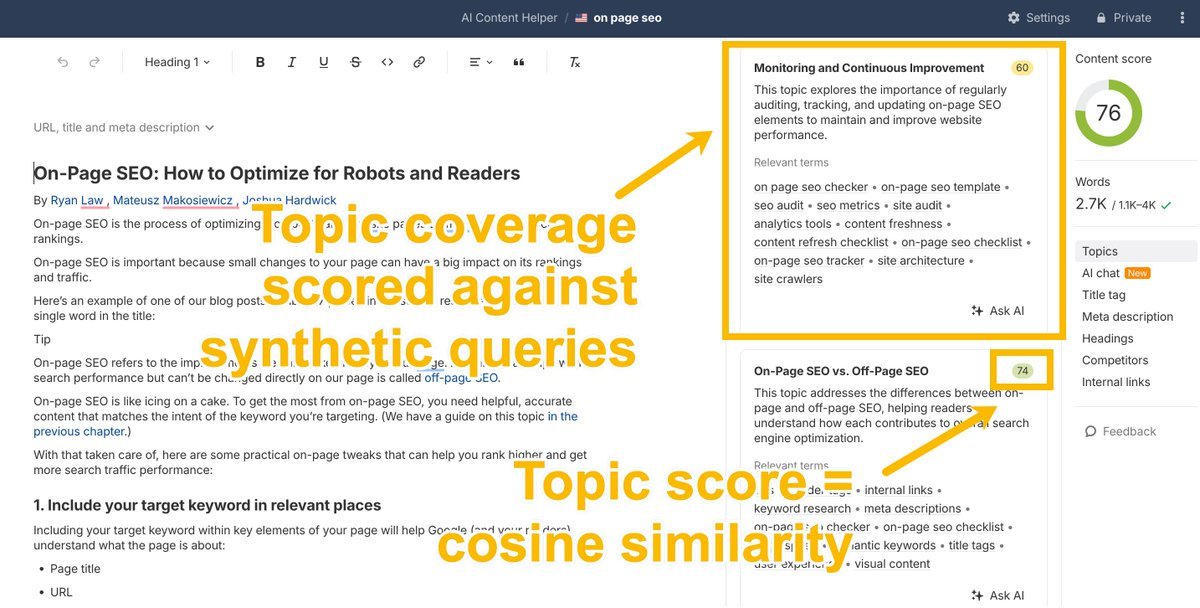Click the 'site architecture' term

pos(921,261)
